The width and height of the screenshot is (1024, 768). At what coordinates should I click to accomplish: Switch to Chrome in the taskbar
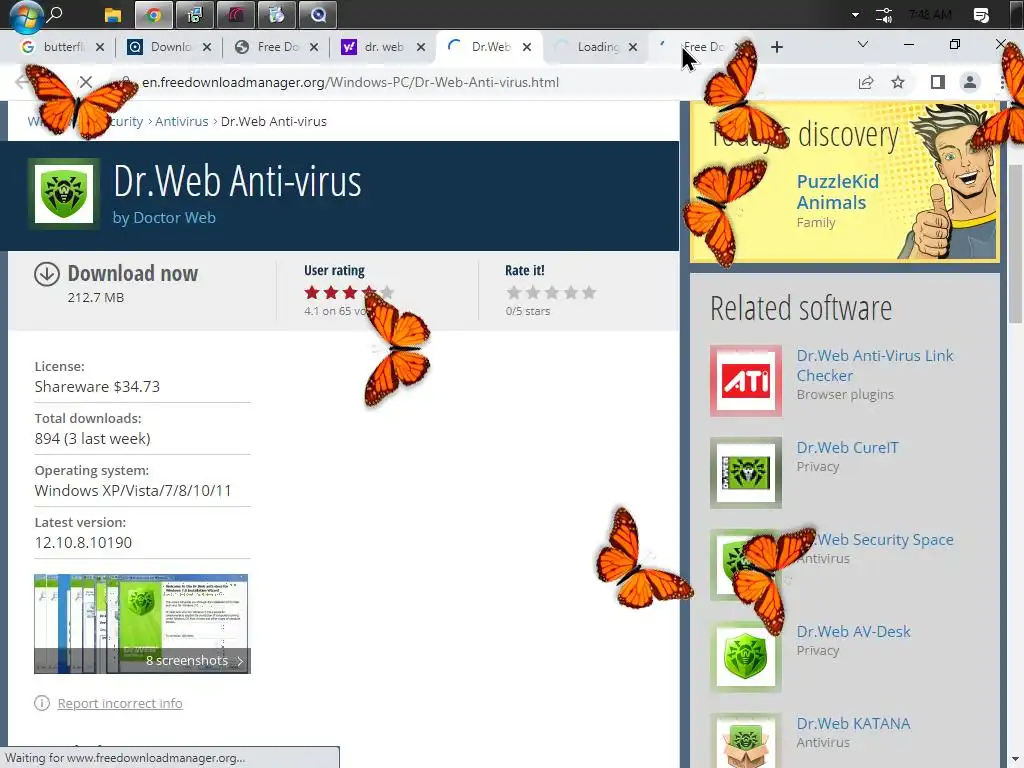pyautogui.click(x=153, y=14)
